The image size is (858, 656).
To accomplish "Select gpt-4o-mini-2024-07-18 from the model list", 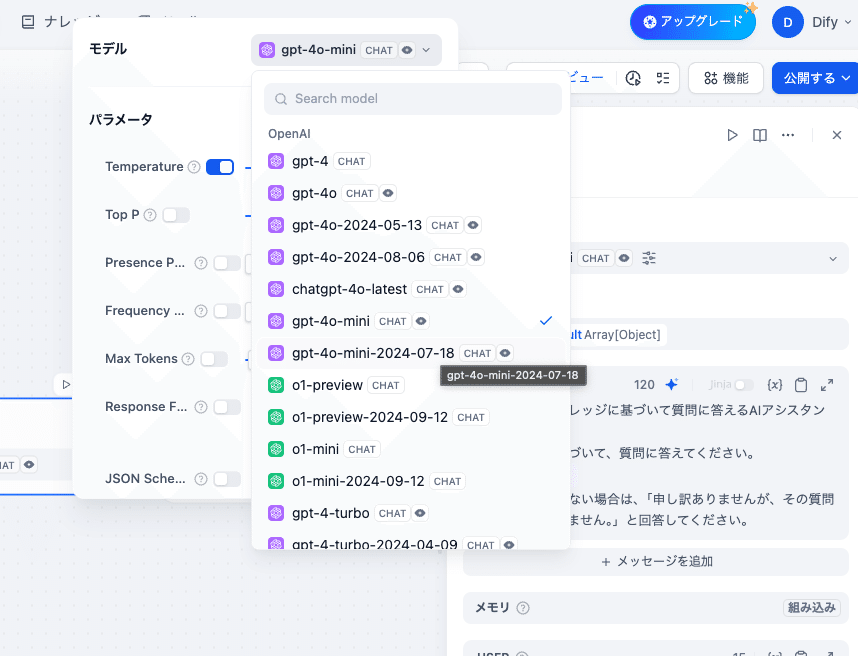I will (x=373, y=353).
